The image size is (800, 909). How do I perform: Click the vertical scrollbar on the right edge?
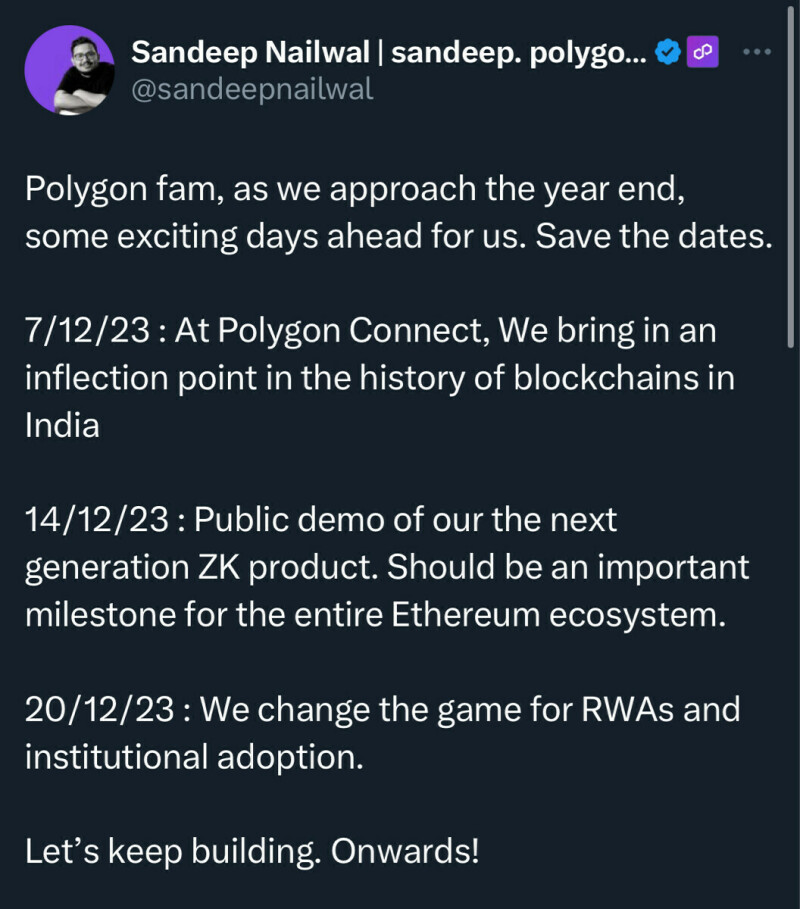(x=792, y=260)
